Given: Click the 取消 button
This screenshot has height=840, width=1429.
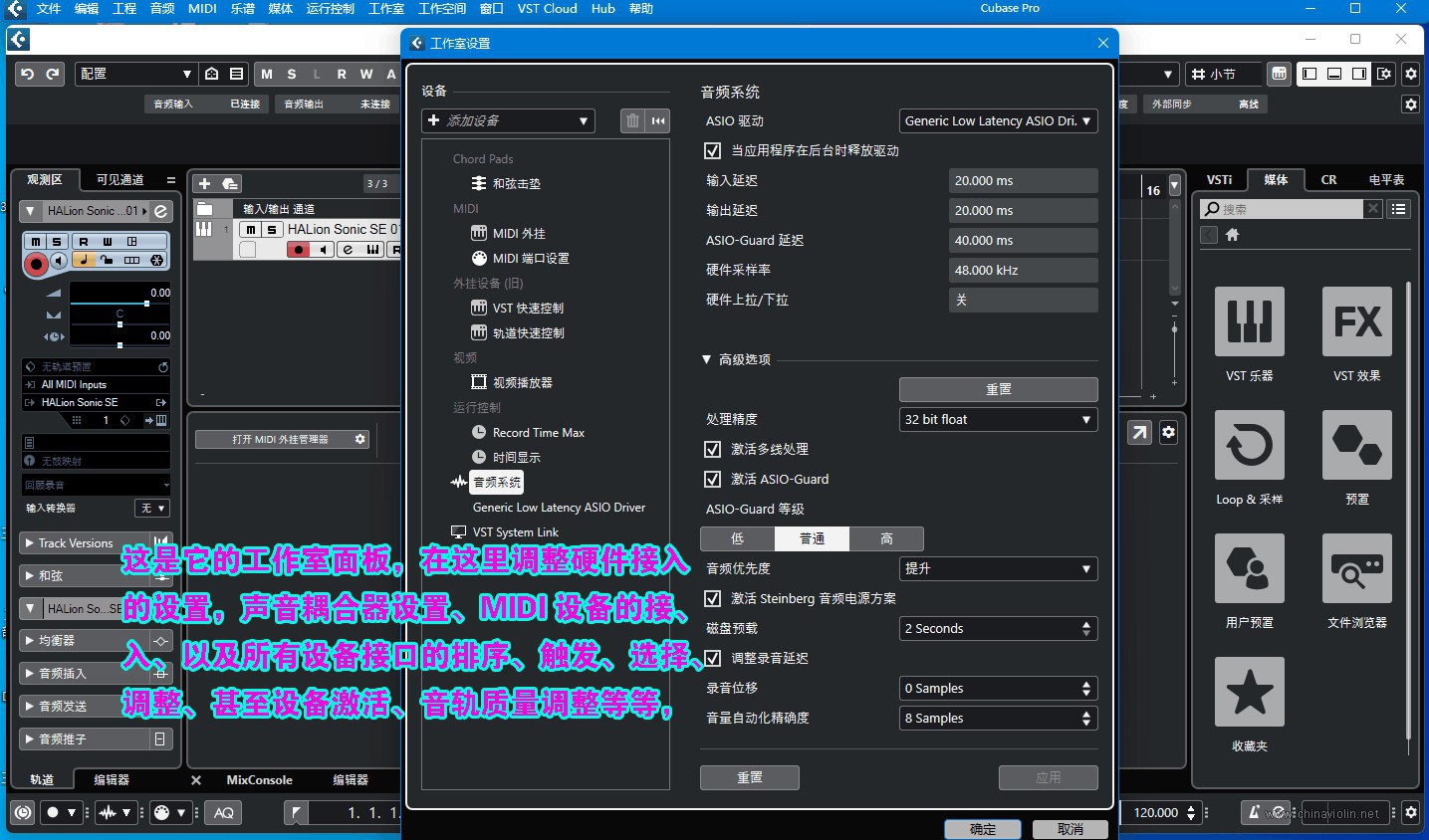Looking at the screenshot, I should click(1071, 829).
